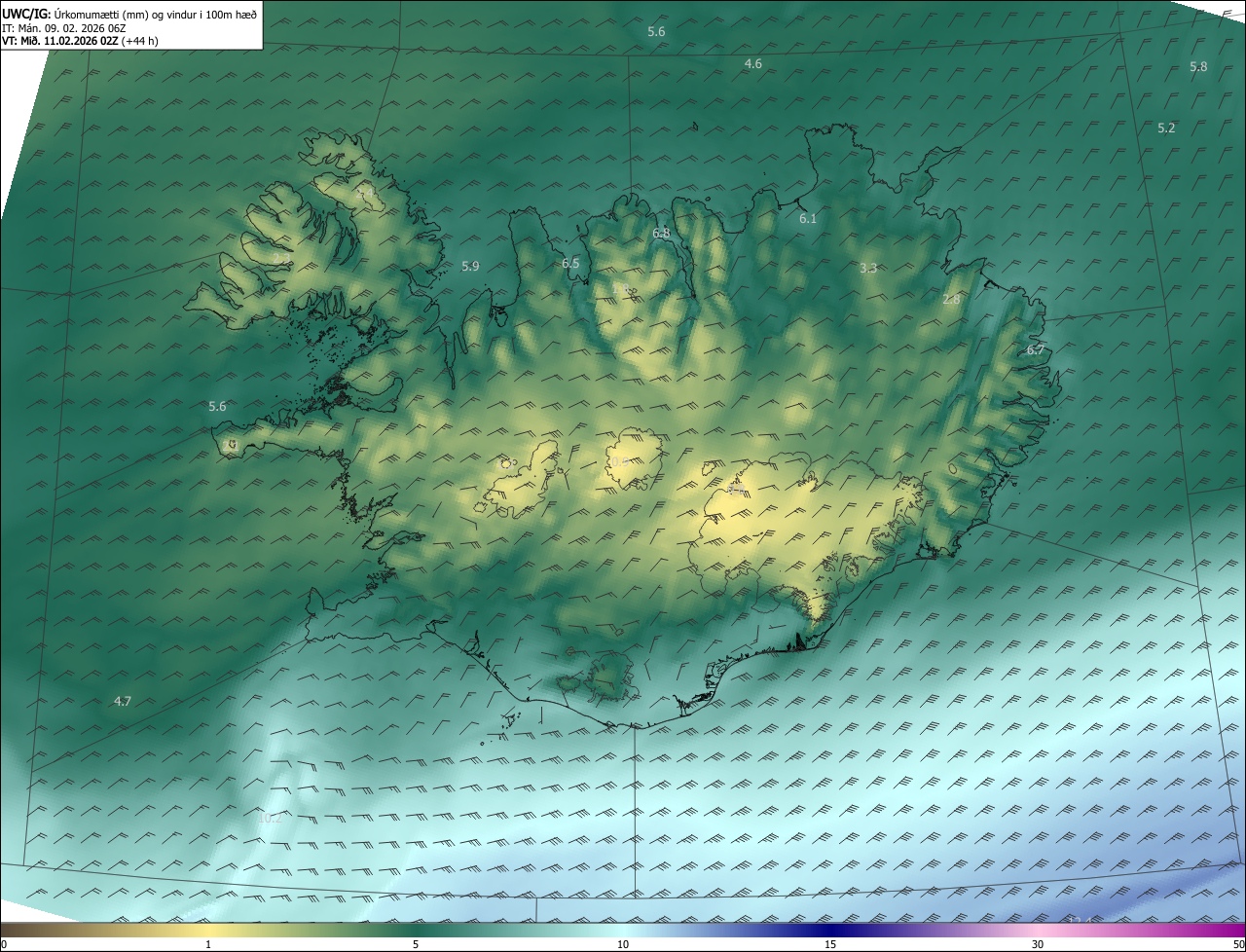
Task: Click the title 'Úrkomumætti (mm) og vindur í 100m hæð'
Action: click(156, 14)
